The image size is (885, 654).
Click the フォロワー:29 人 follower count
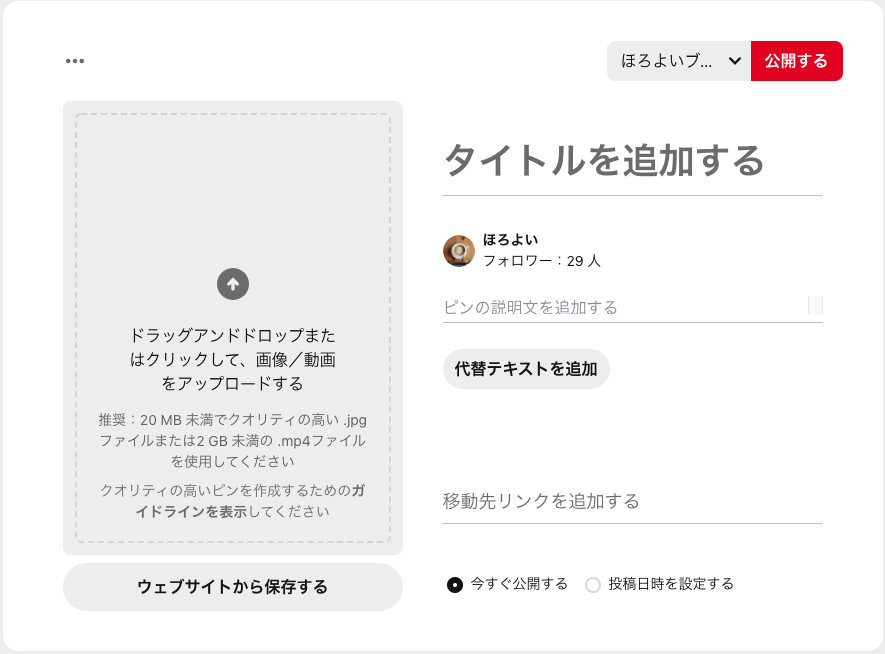pyautogui.click(x=541, y=261)
